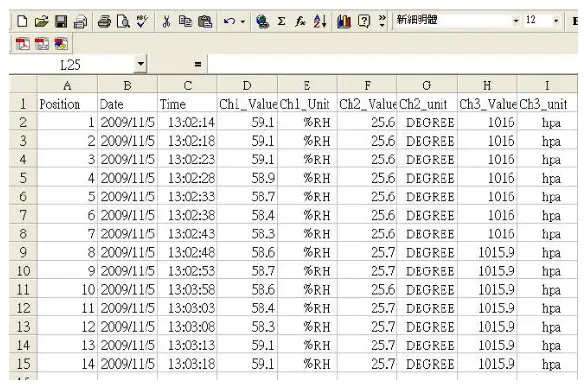Click the equals Edit Formula button
This screenshot has height=385, width=584.
[198, 65]
